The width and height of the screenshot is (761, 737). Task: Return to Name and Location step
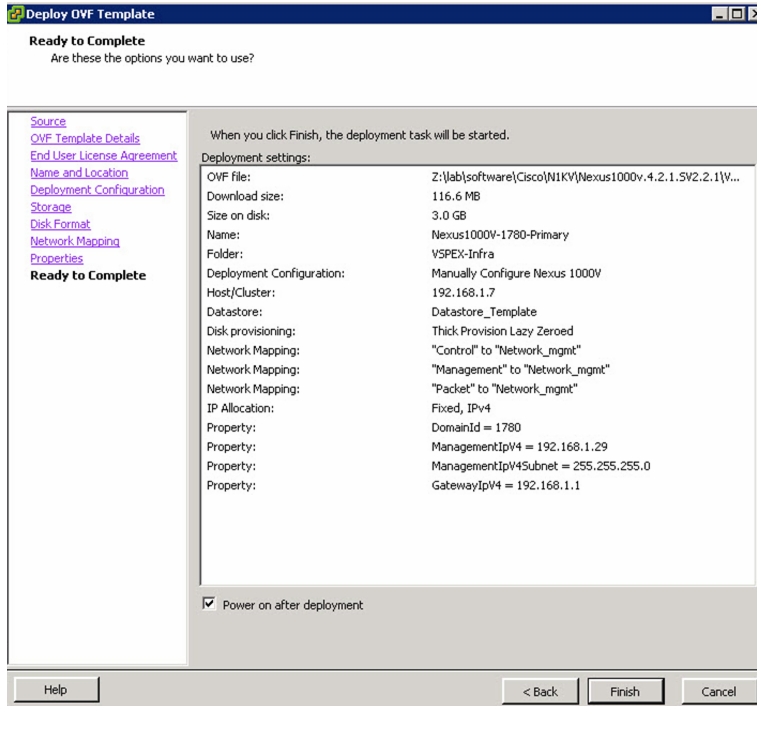click(x=79, y=173)
